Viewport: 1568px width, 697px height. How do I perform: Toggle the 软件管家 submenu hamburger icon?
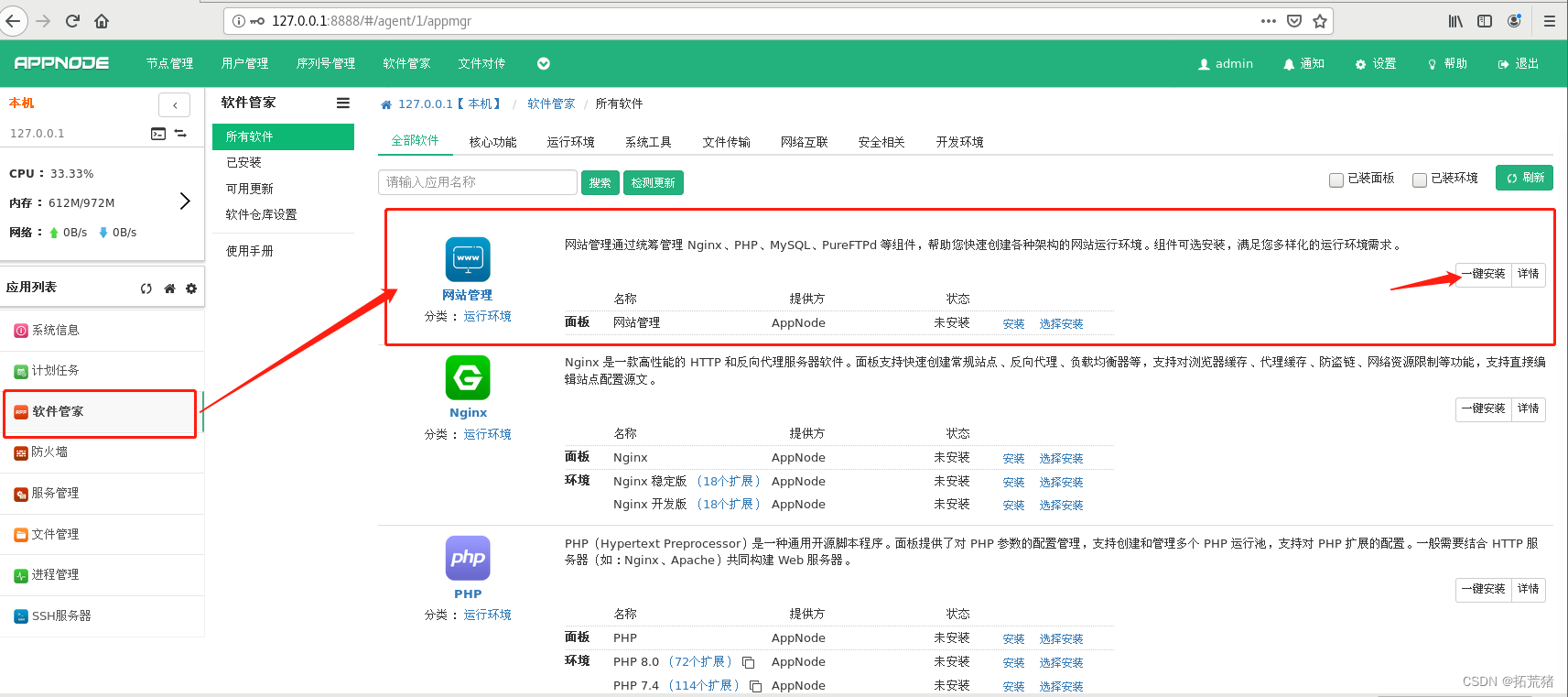click(x=343, y=103)
